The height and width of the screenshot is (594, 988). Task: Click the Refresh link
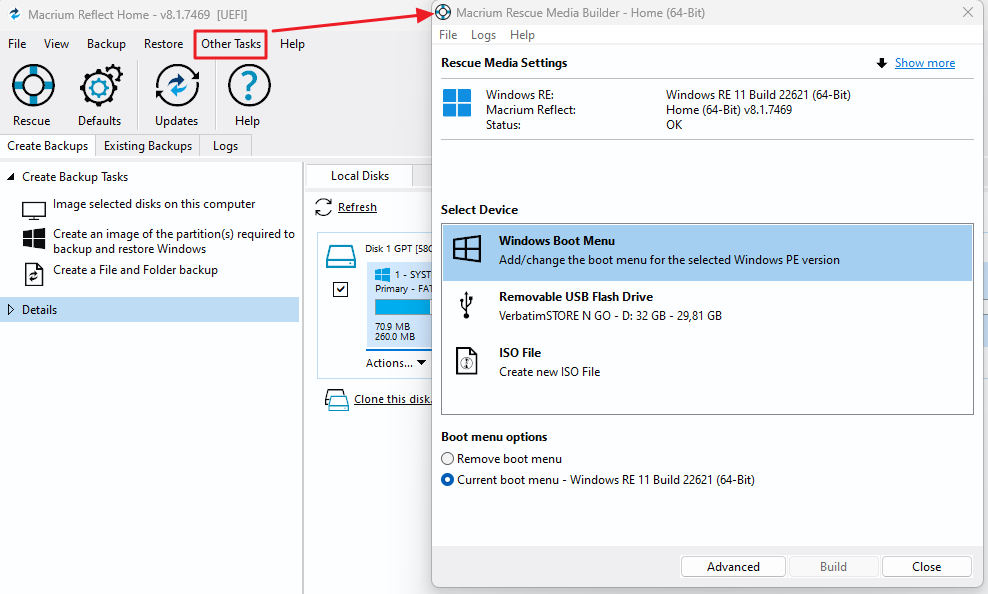[x=357, y=207]
